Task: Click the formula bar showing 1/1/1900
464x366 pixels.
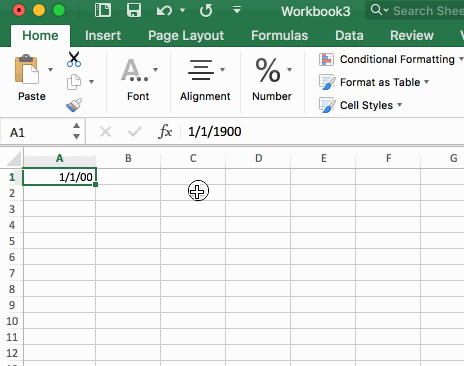Action: 322,132
